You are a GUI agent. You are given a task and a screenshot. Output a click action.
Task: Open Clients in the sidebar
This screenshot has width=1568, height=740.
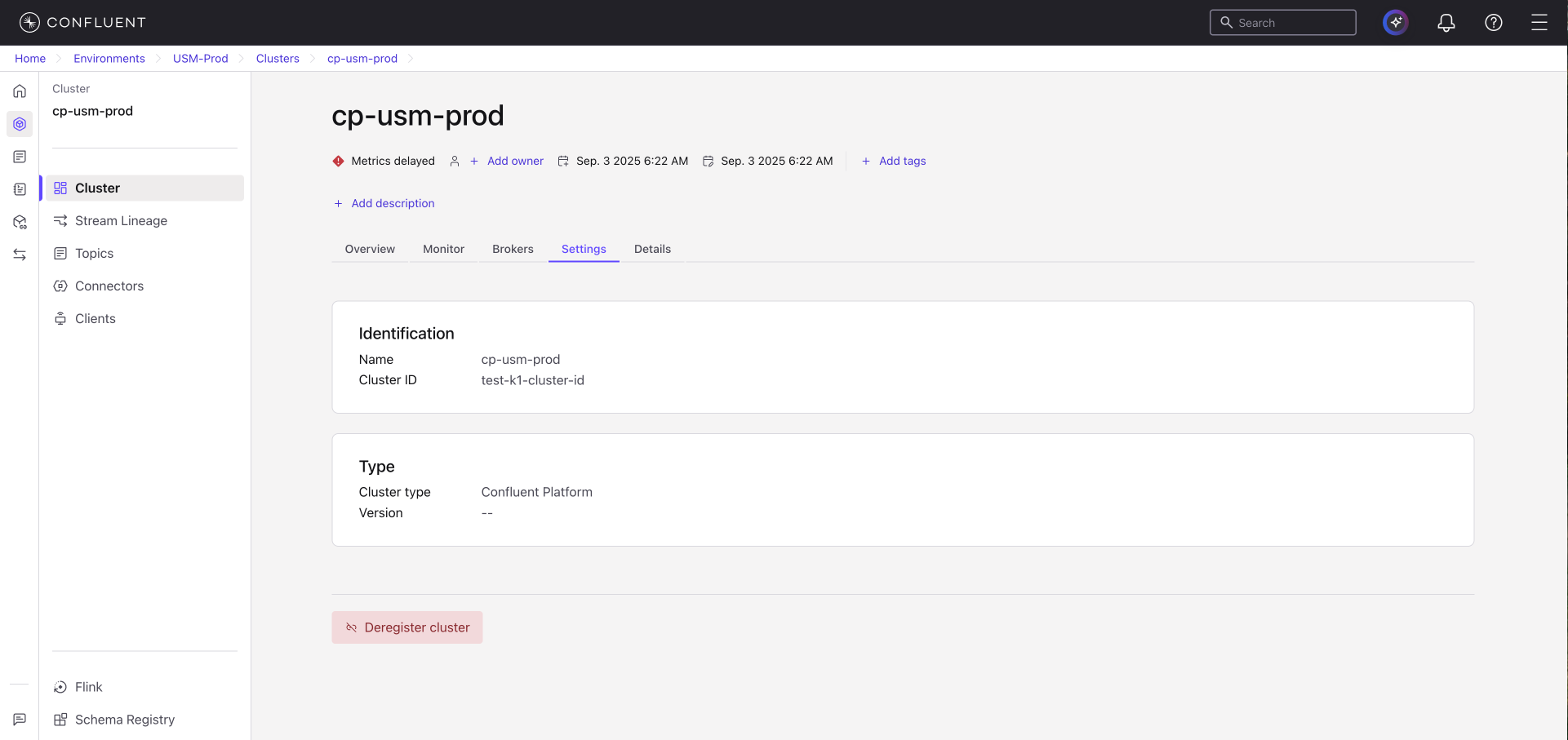144,319
